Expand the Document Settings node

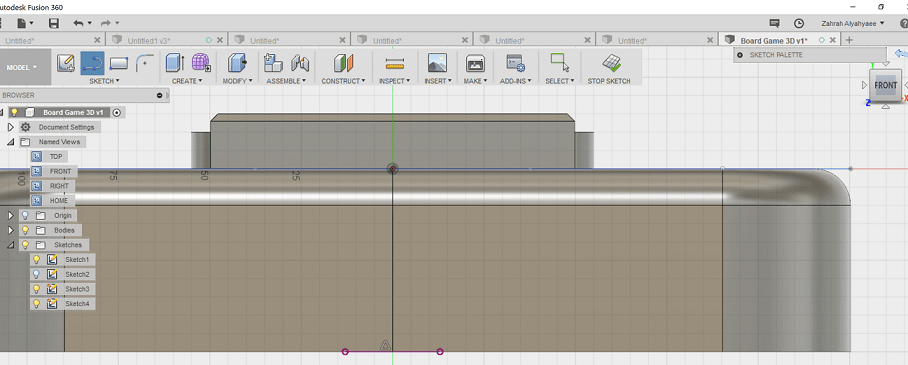(10, 127)
